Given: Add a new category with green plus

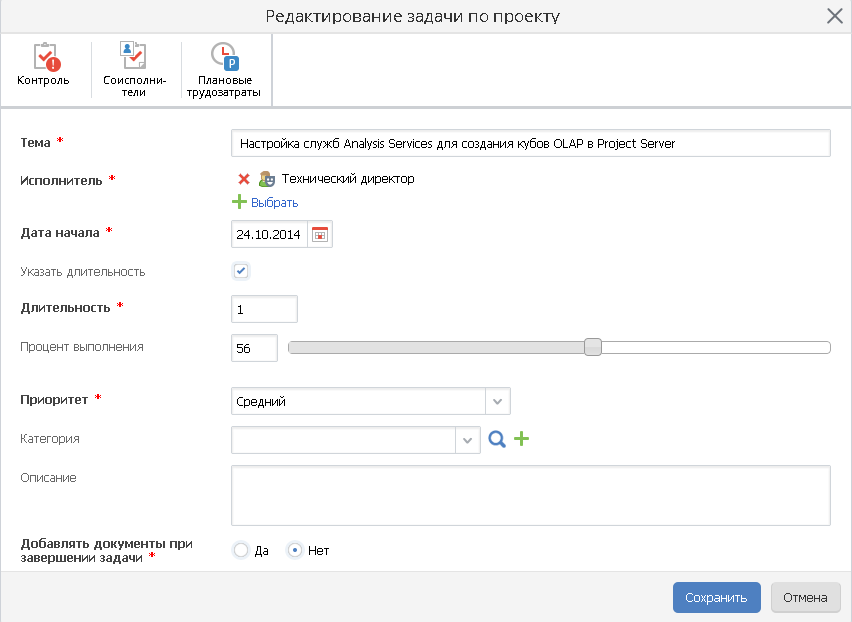Looking at the screenshot, I should 522,438.
